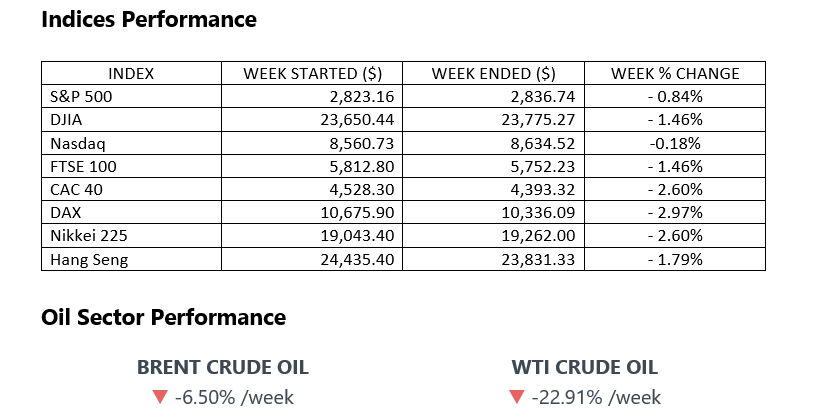Select the Indices Performance heading
The height and width of the screenshot is (413, 826).
(x=149, y=19)
